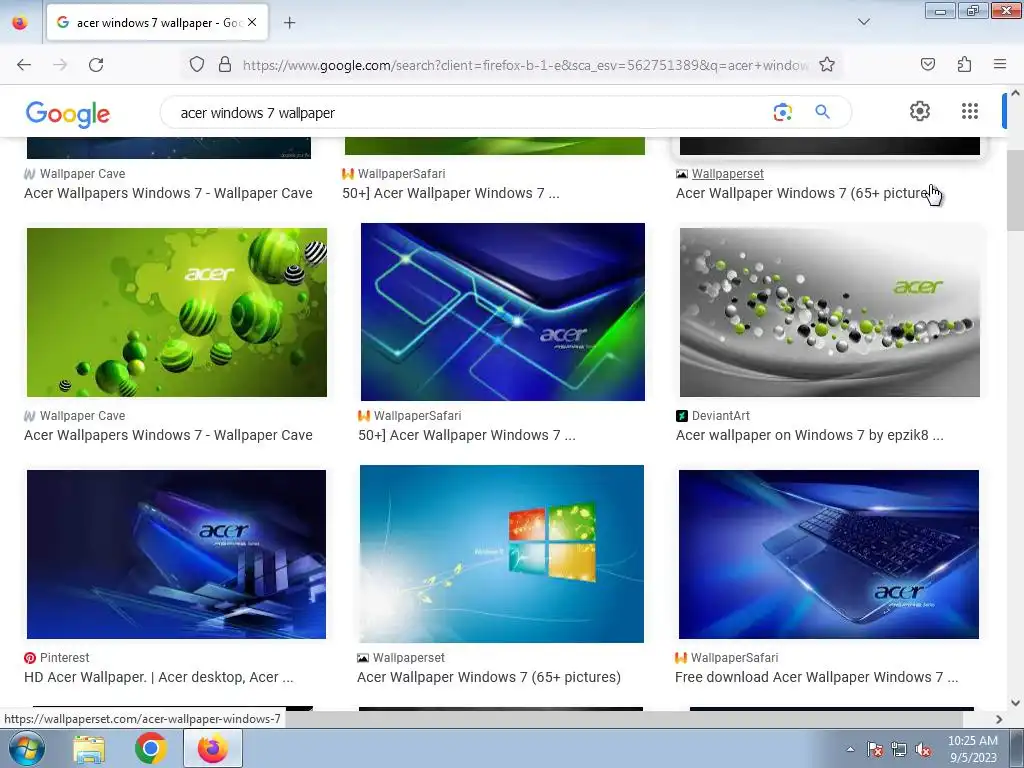This screenshot has height=768, width=1024.
Task: Open 'Acer wallpaper on Windows 7 by epzik8' link
Action: coord(810,435)
